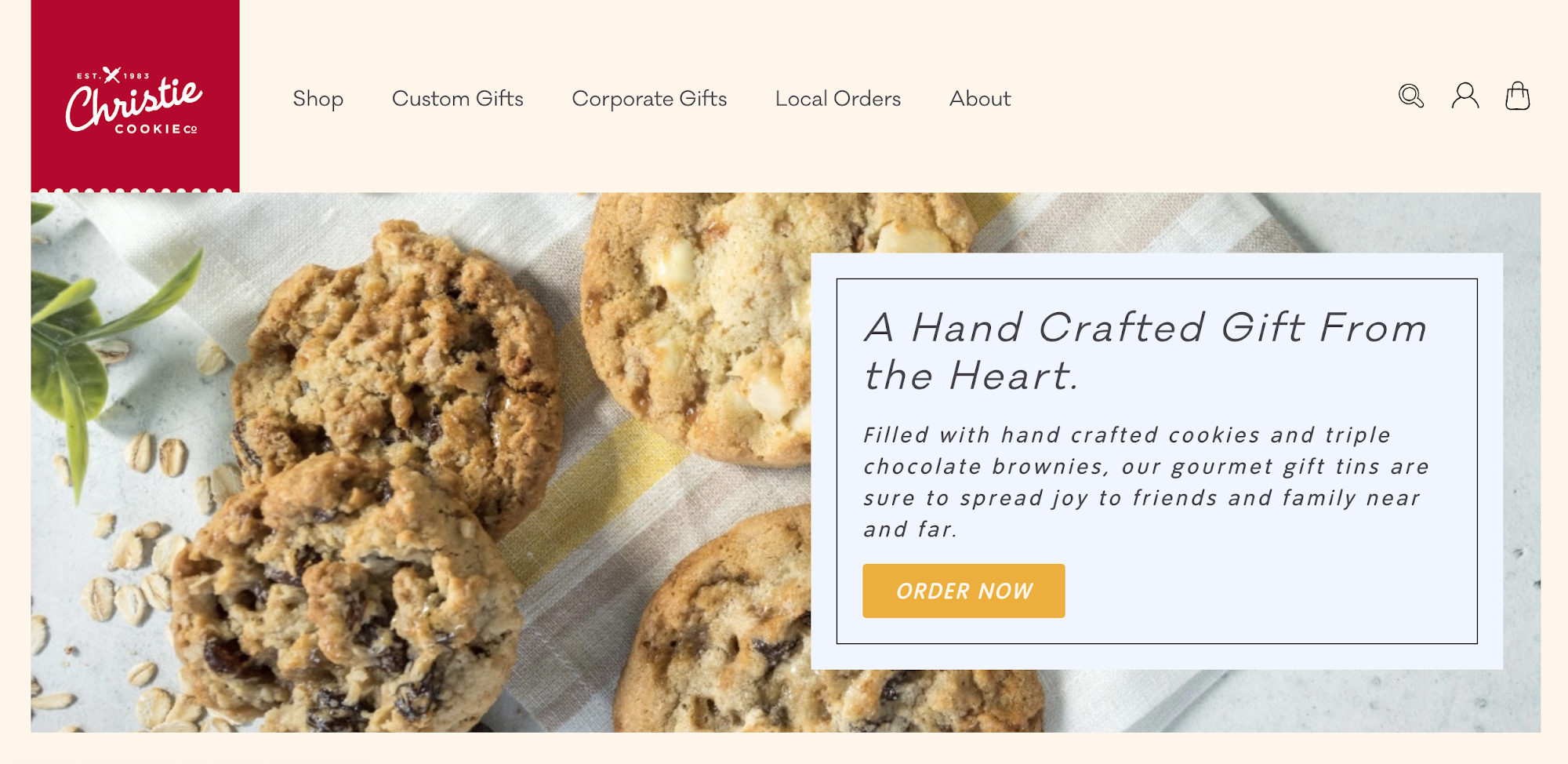
Task: Open the Shop menu item
Action: pyautogui.click(x=318, y=99)
